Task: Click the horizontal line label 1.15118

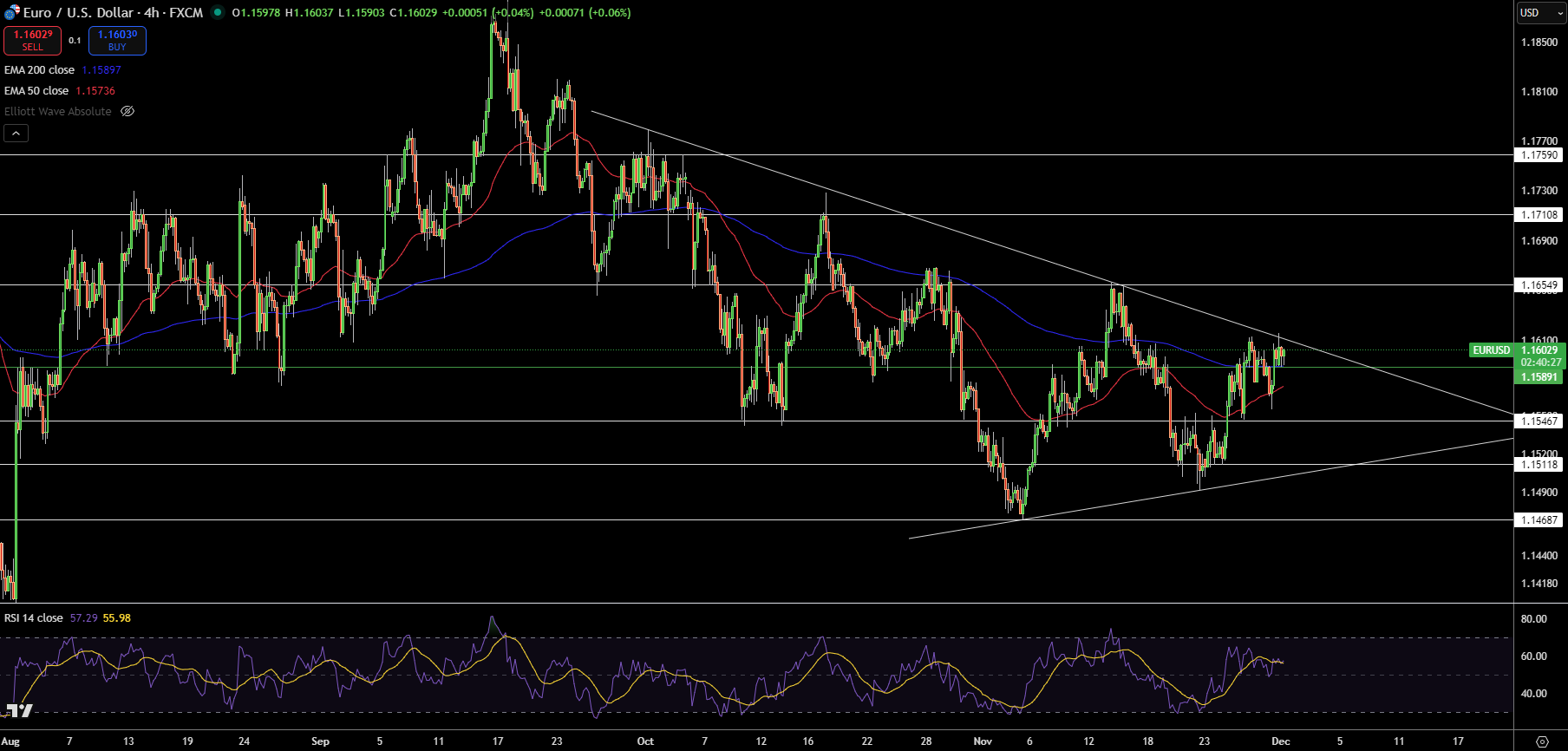Action: click(x=1539, y=464)
